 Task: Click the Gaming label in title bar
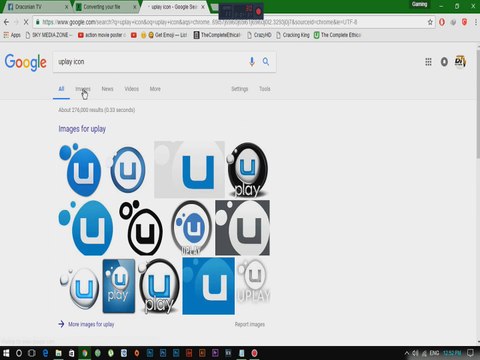tap(419, 4)
